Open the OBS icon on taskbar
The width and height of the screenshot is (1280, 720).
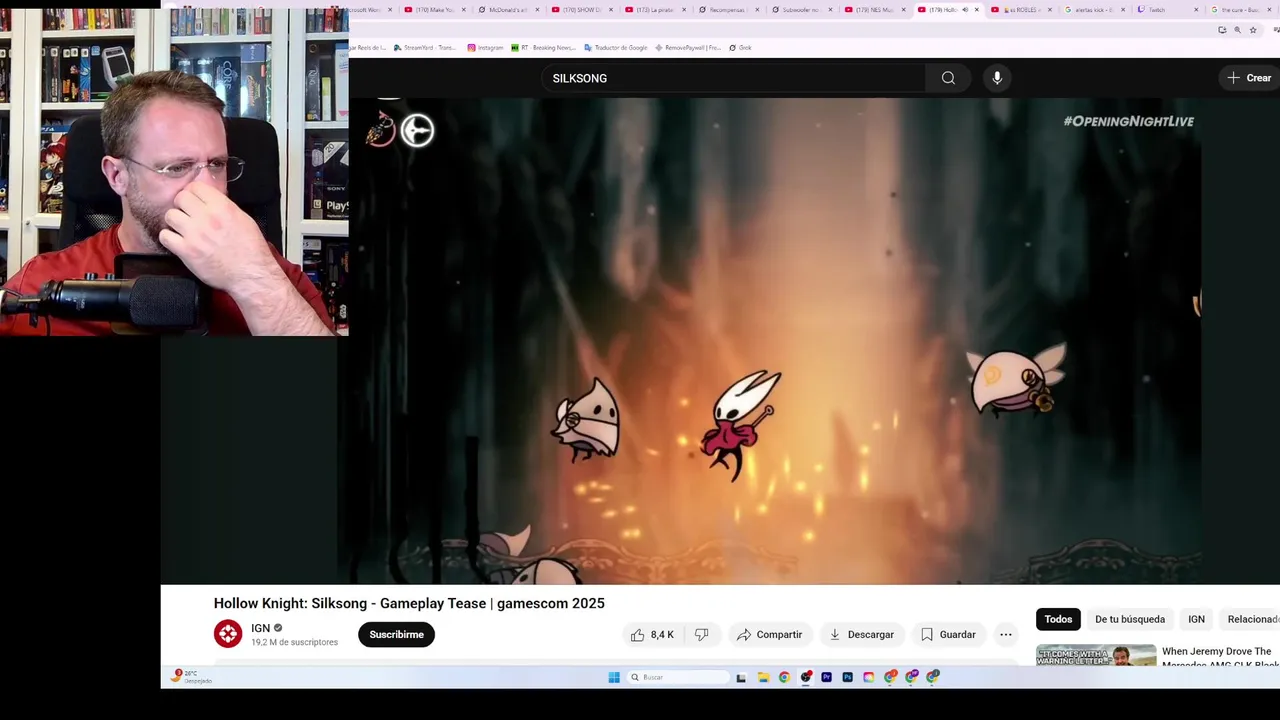[x=805, y=677]
